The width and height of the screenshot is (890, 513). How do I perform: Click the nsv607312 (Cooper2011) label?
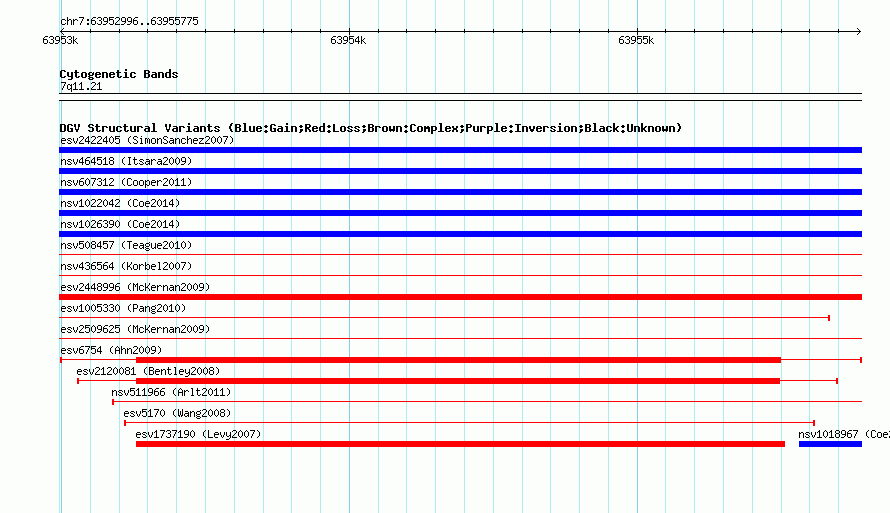(126, 182)
